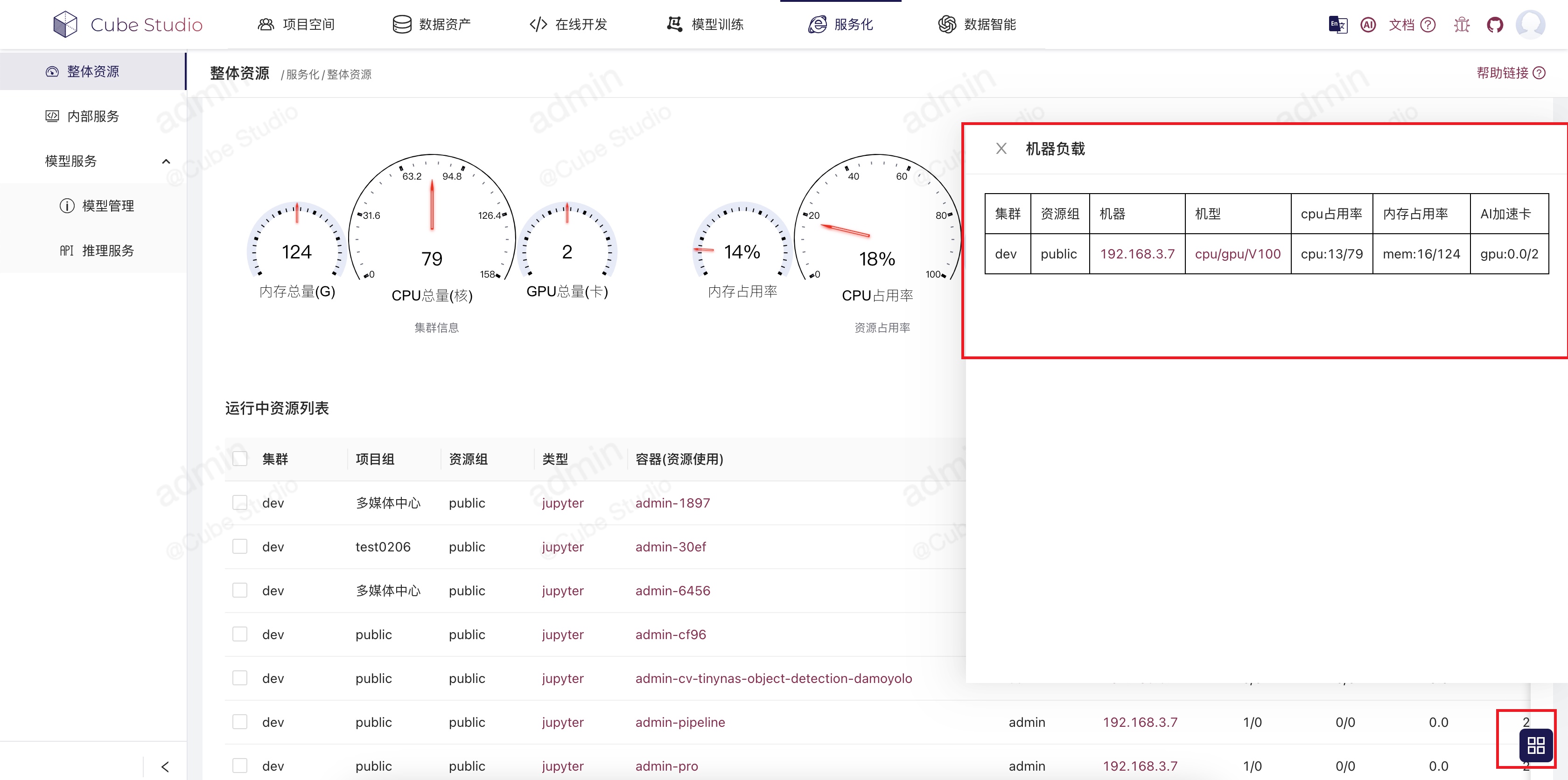The image size is (1568, 780).
Task: Open the AI assistant icon
Action: (1368, 24)
